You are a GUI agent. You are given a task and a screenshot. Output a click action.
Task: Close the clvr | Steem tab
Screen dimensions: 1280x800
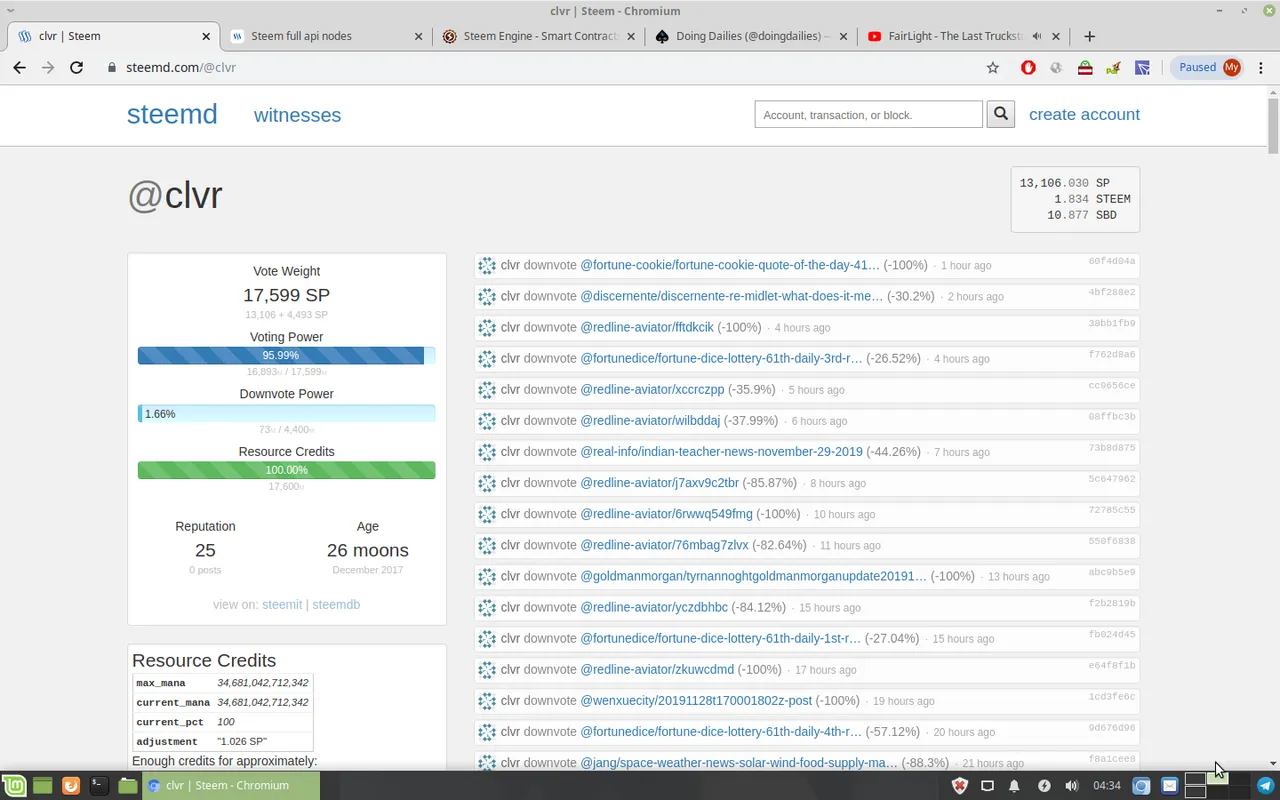206,36
